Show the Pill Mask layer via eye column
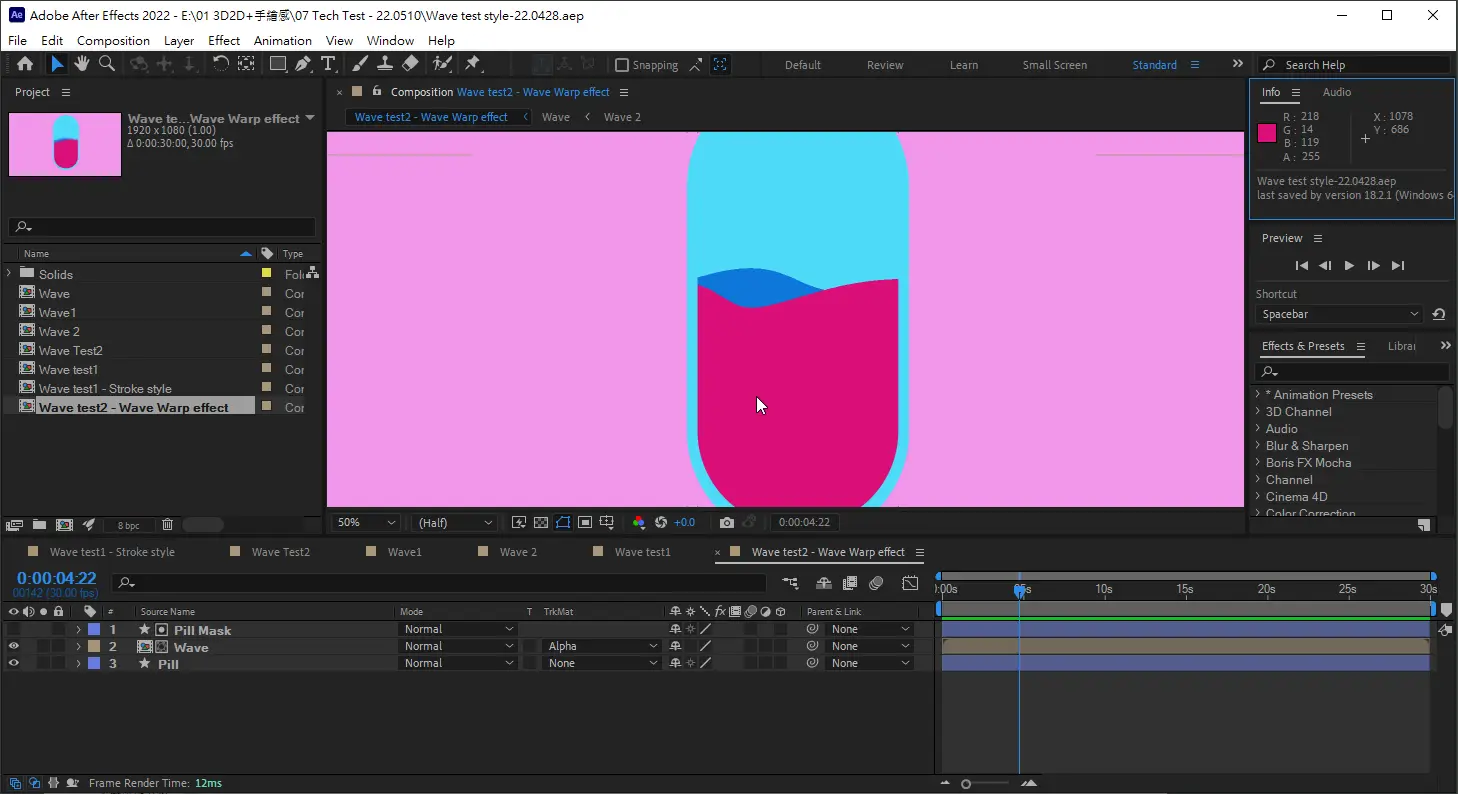This screenshot has height=794, width=1458. tap(14, 630)
